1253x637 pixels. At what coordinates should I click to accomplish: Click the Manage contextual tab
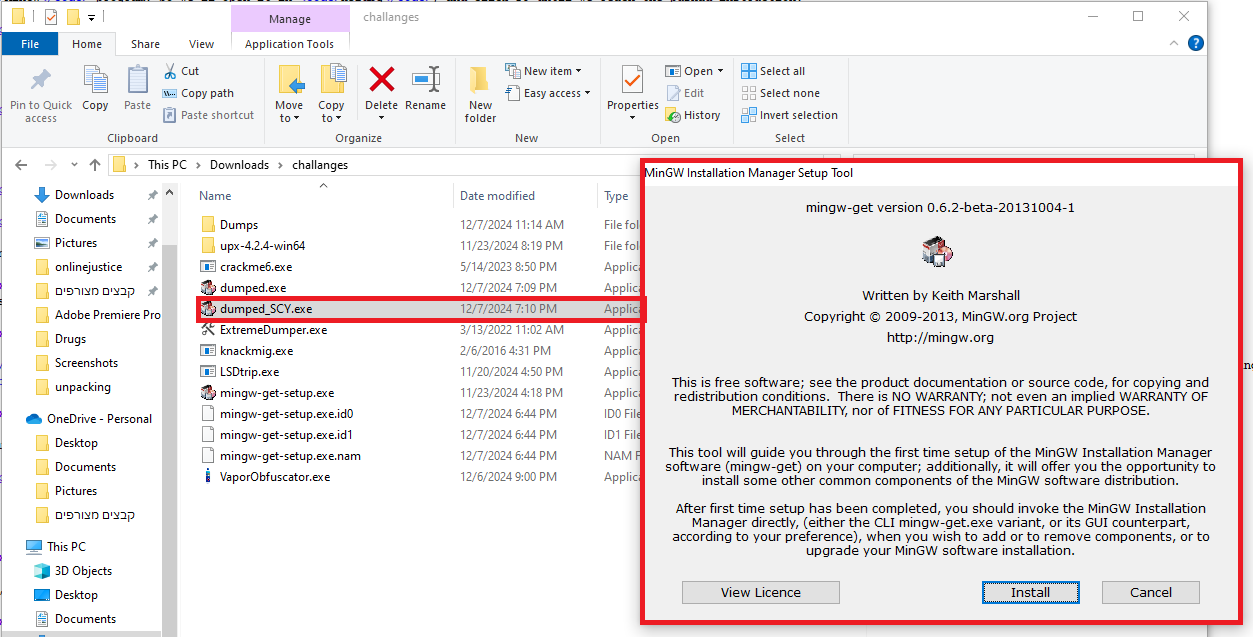point(289,18)
